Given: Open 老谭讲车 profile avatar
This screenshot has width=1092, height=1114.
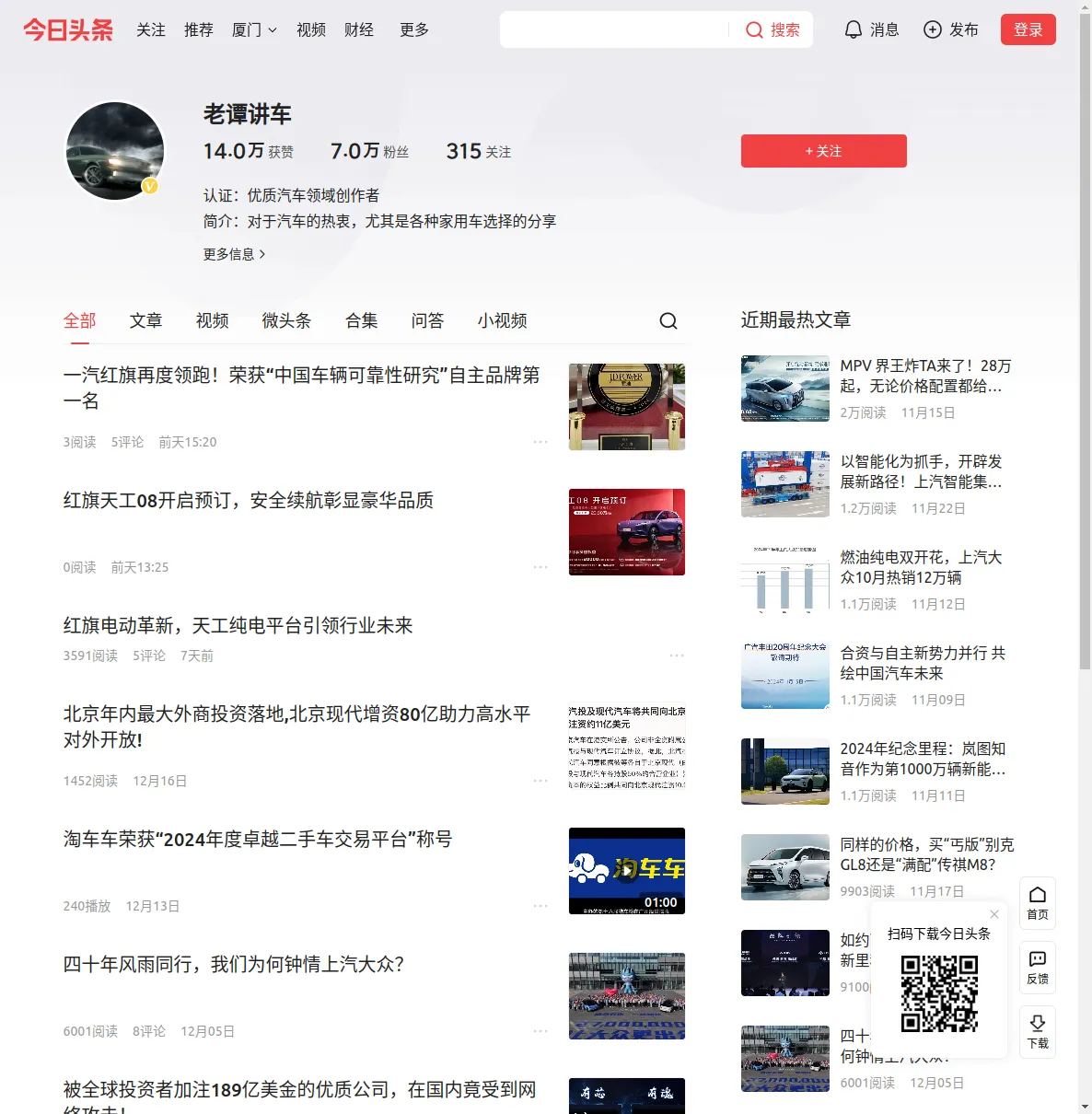Looking at the screenshot, I should click(115, 151).
